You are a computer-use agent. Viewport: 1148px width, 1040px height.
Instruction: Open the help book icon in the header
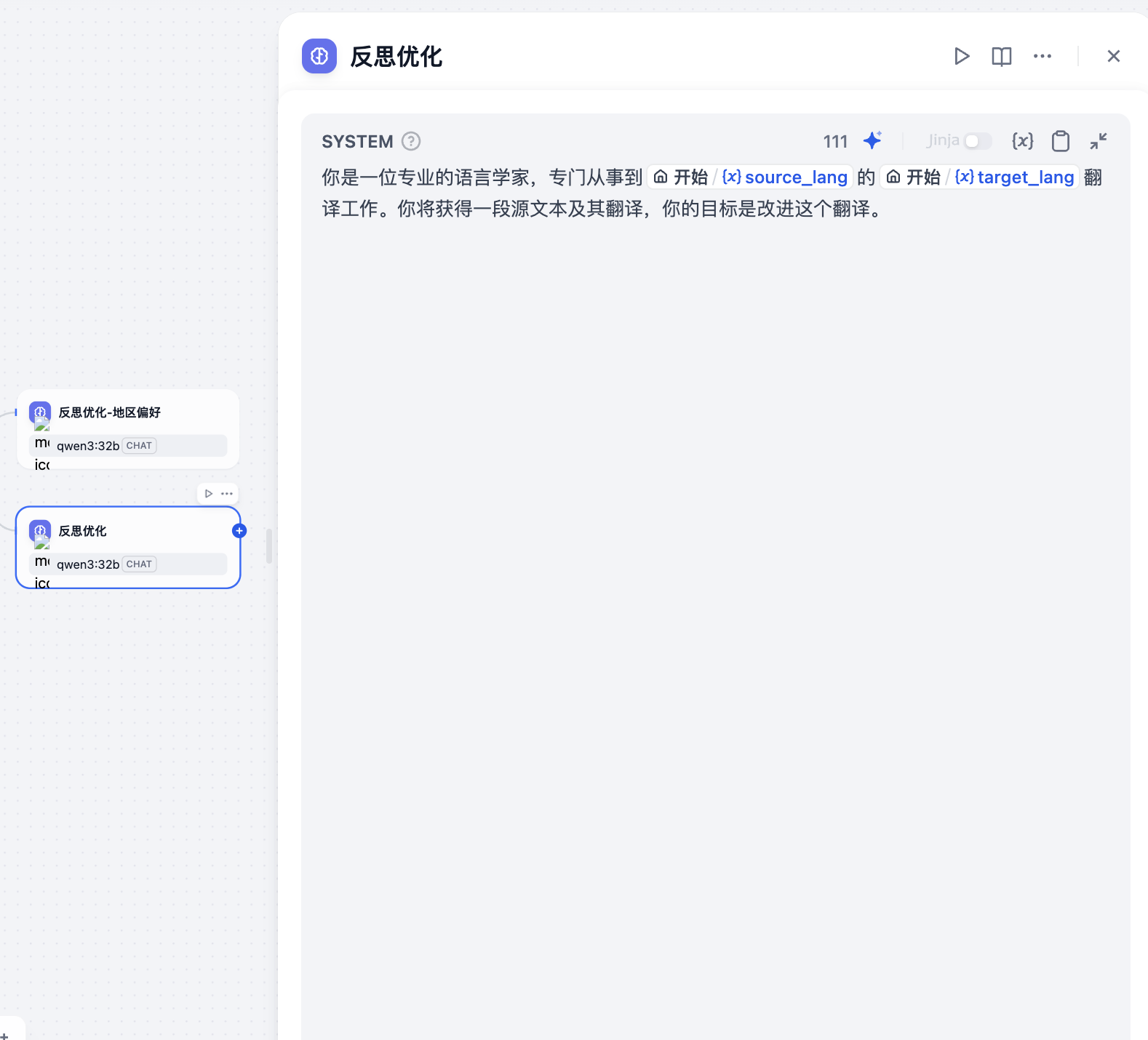(1002, 56)
